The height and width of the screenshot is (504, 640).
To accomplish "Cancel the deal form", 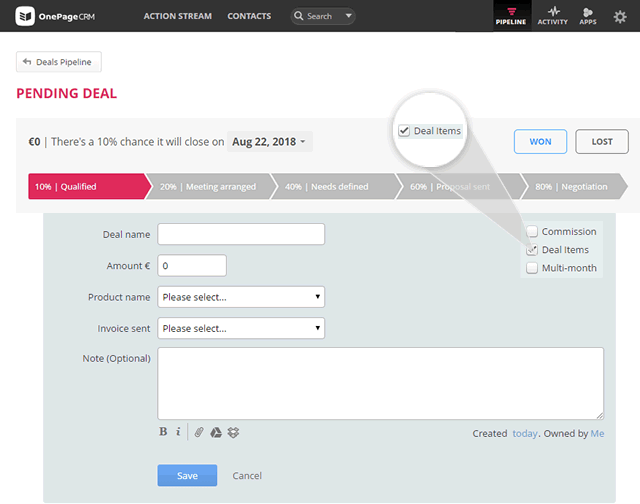I will (x=247, y=475).
